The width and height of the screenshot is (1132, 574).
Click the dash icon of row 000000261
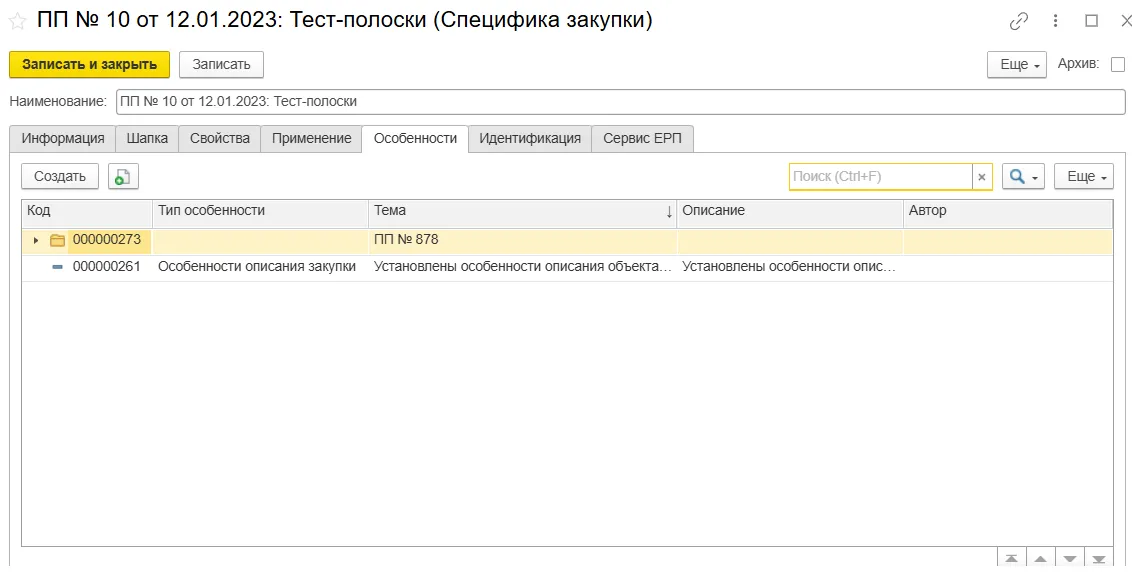coord(58,266)
